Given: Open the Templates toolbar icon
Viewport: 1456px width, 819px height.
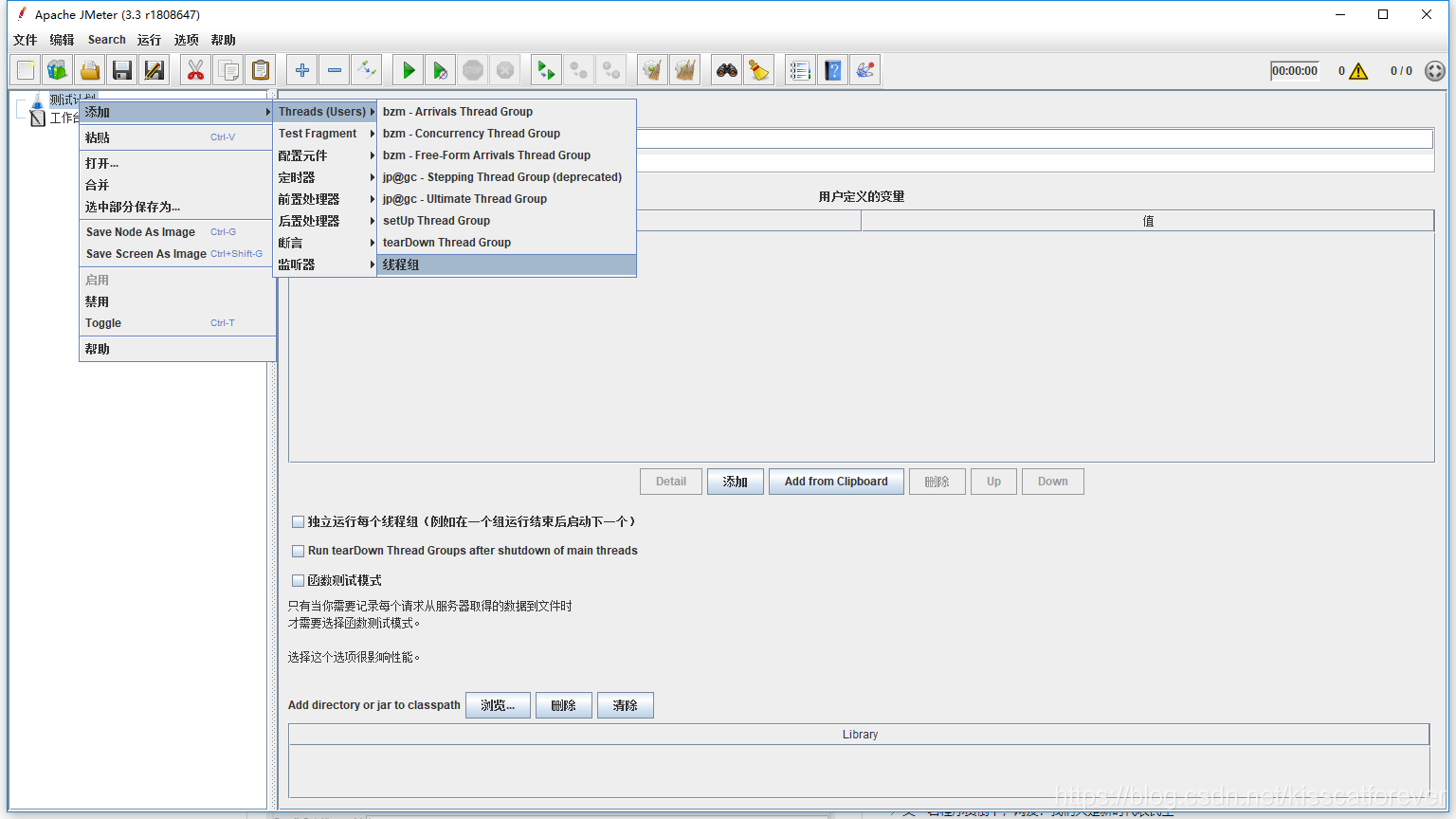Looking at the screenshot, I should [x=58, y=70].
